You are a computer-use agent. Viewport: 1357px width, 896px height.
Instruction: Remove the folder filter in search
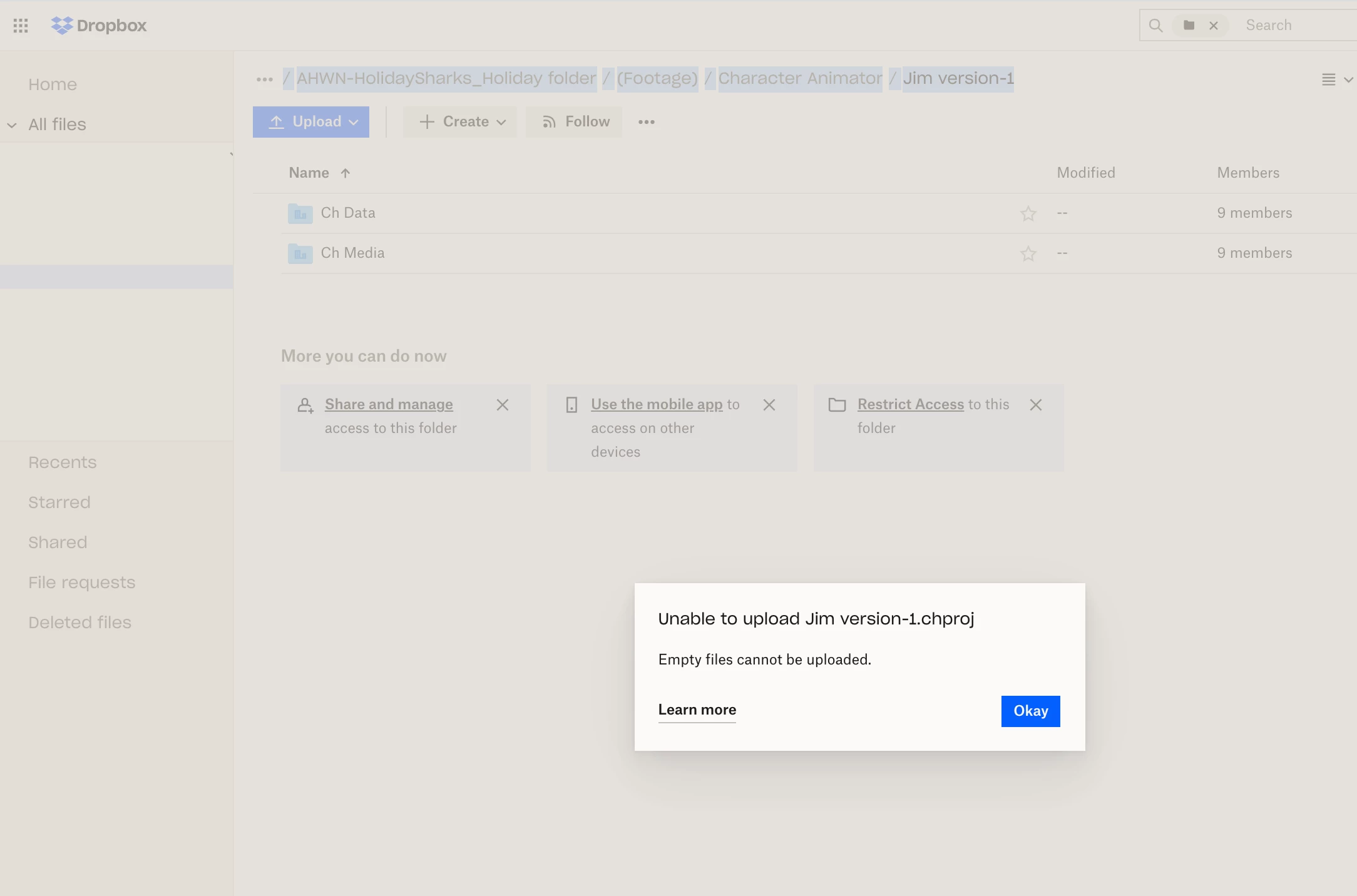click(1213, 26)
